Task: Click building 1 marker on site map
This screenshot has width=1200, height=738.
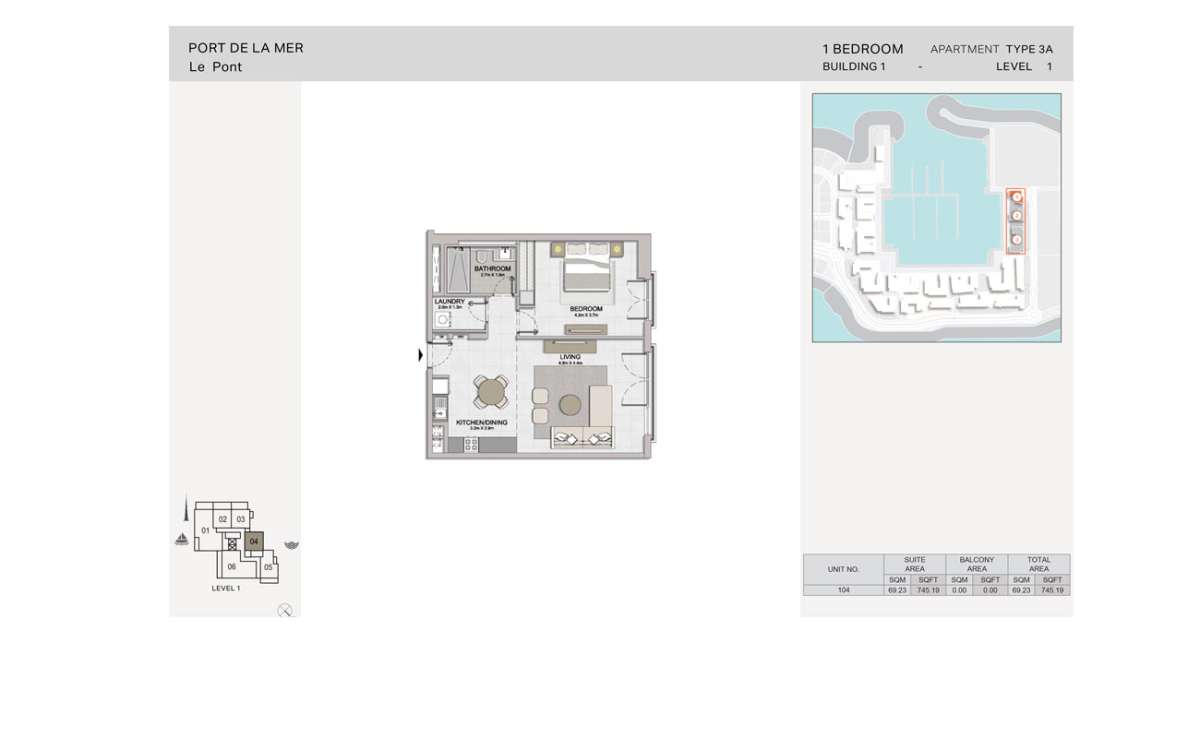Action: point(1016,197)
